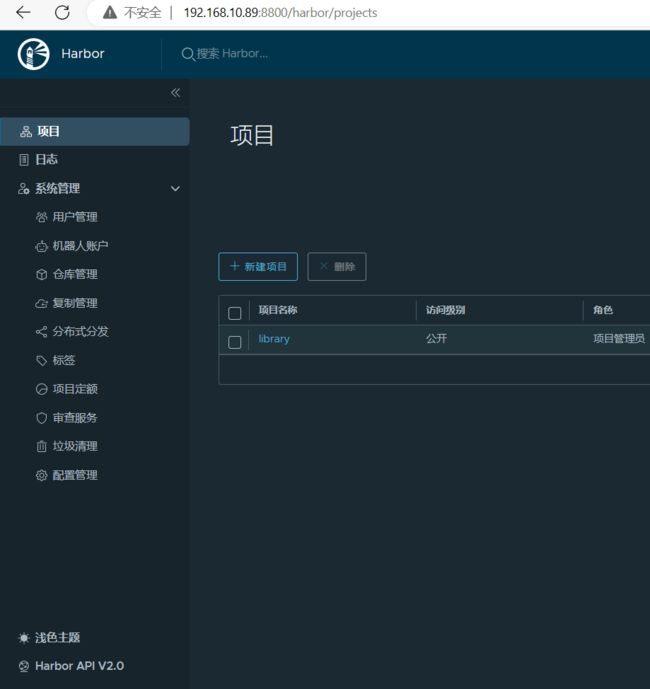This screenshot has height=689, width=650.
Task: Click the search magnifier icon
Action: pos(188,54)
